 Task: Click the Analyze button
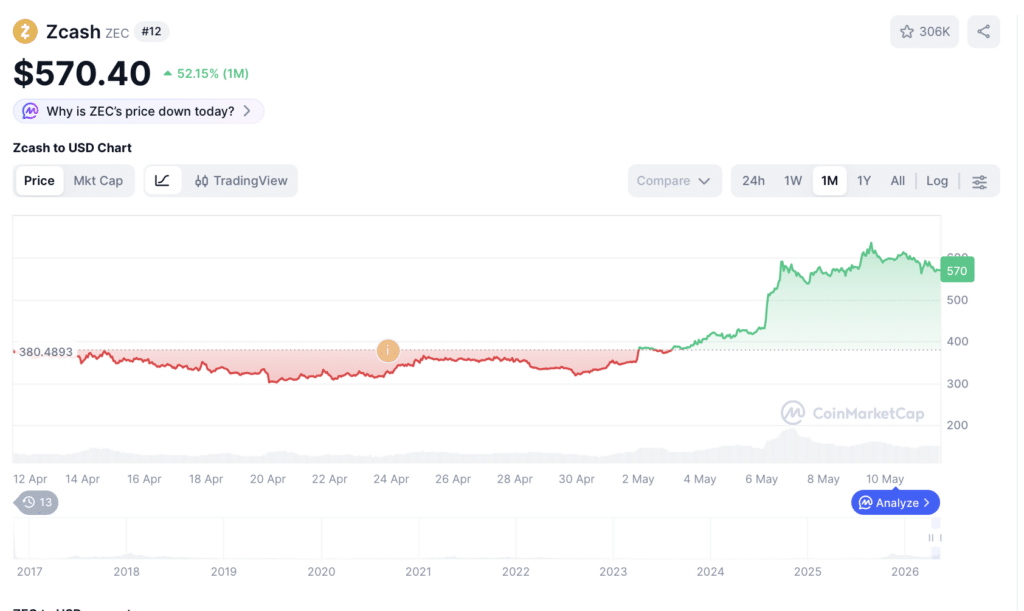point(895,503)
